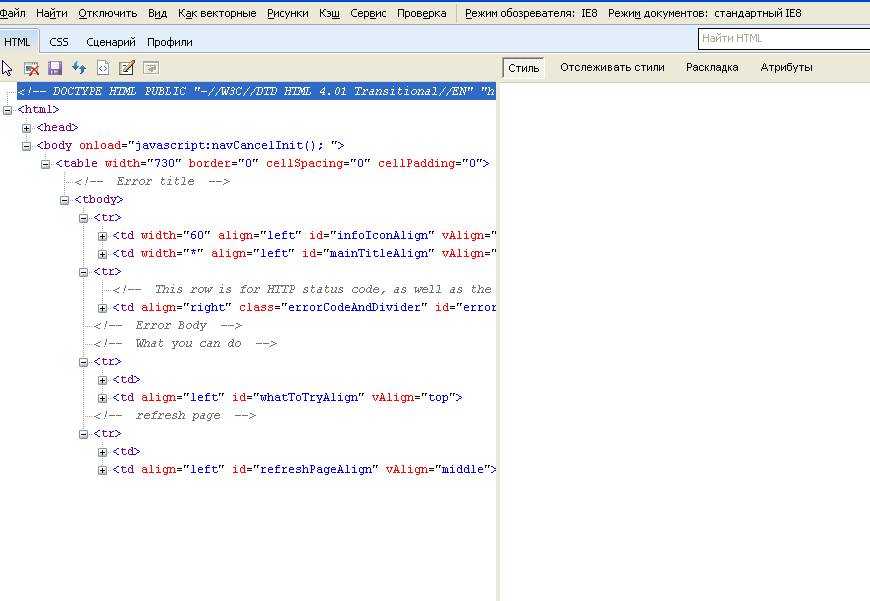Click the width="60" attribute on infoIconAlign cell
Image resolution: width=870 pixels, height=601 pixels.
coord(176,235)
